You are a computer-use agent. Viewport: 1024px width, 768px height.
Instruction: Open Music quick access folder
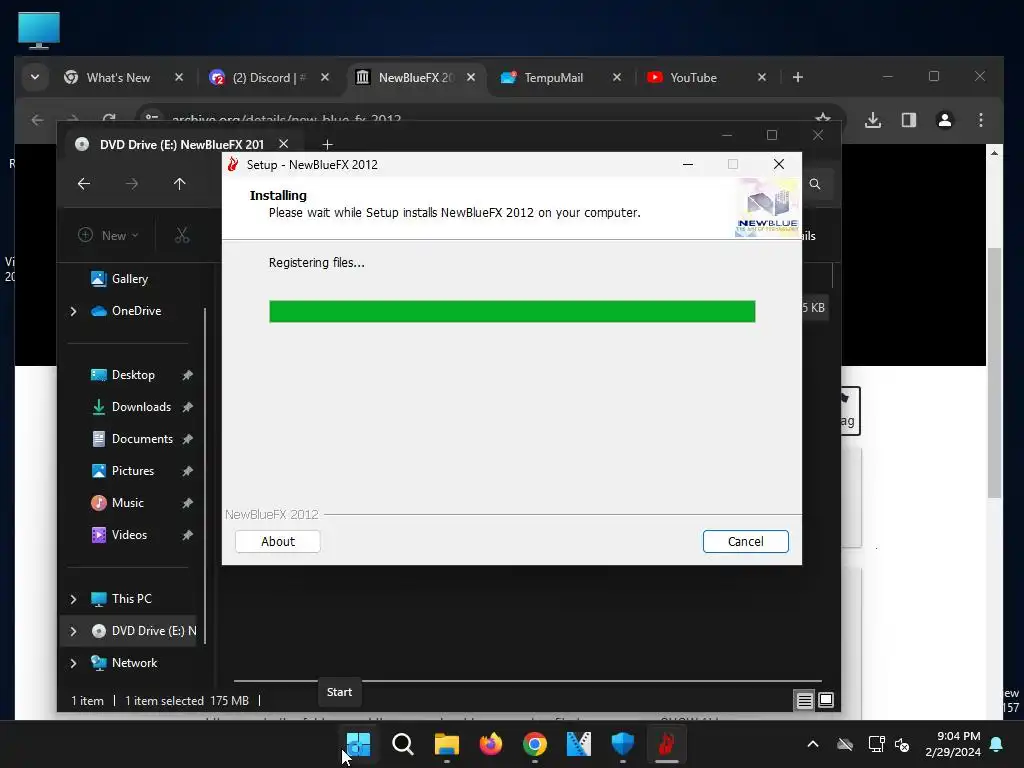coord(127,503)
